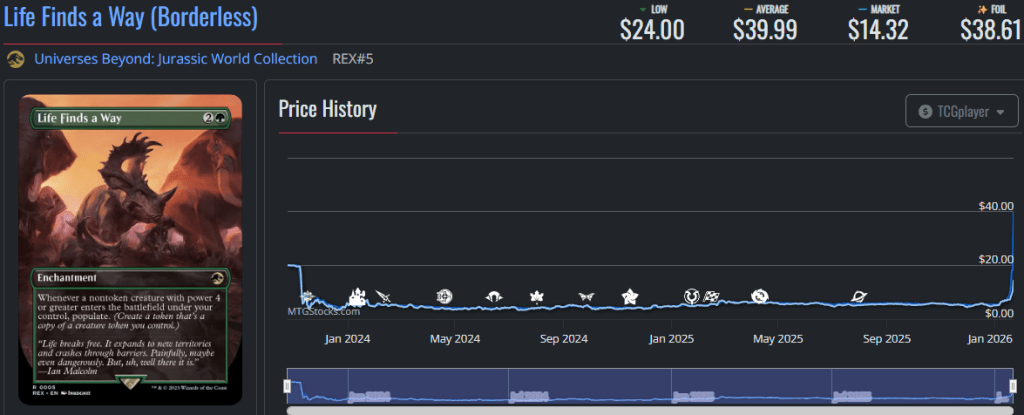Click the butterfly set icon on price chart
1024x415 pixels.
(586, 296)
